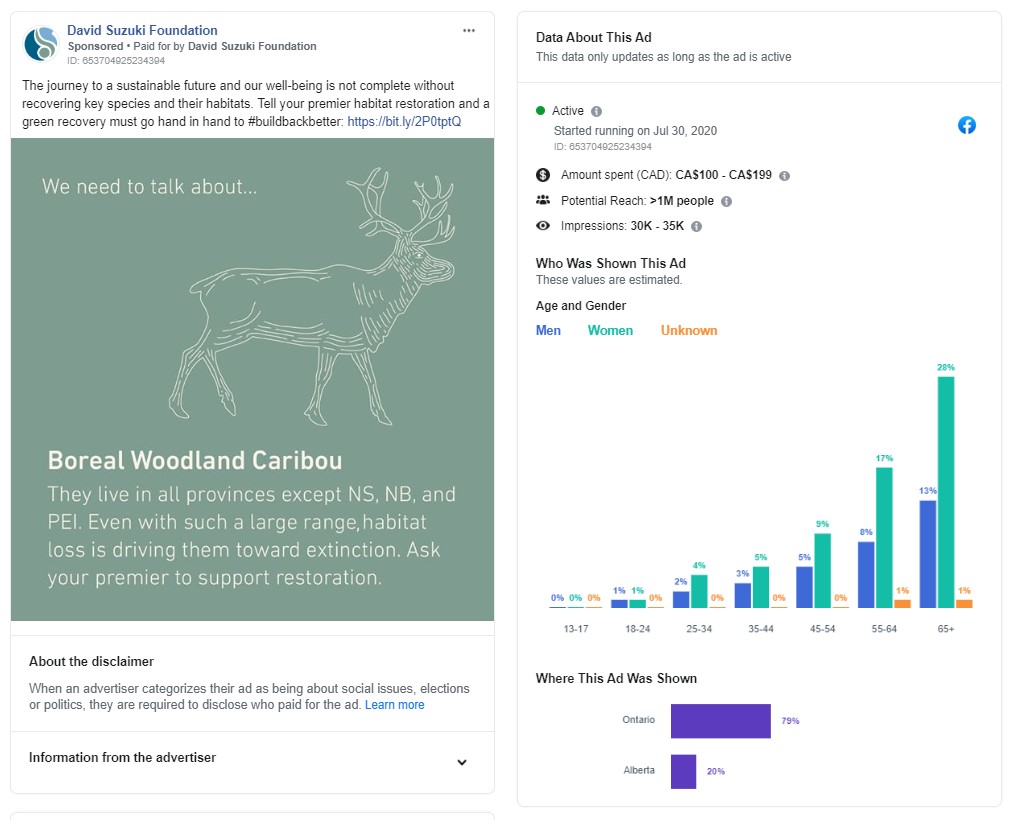
Task: Click the '18-24' age group label
Action: [638, 629]
